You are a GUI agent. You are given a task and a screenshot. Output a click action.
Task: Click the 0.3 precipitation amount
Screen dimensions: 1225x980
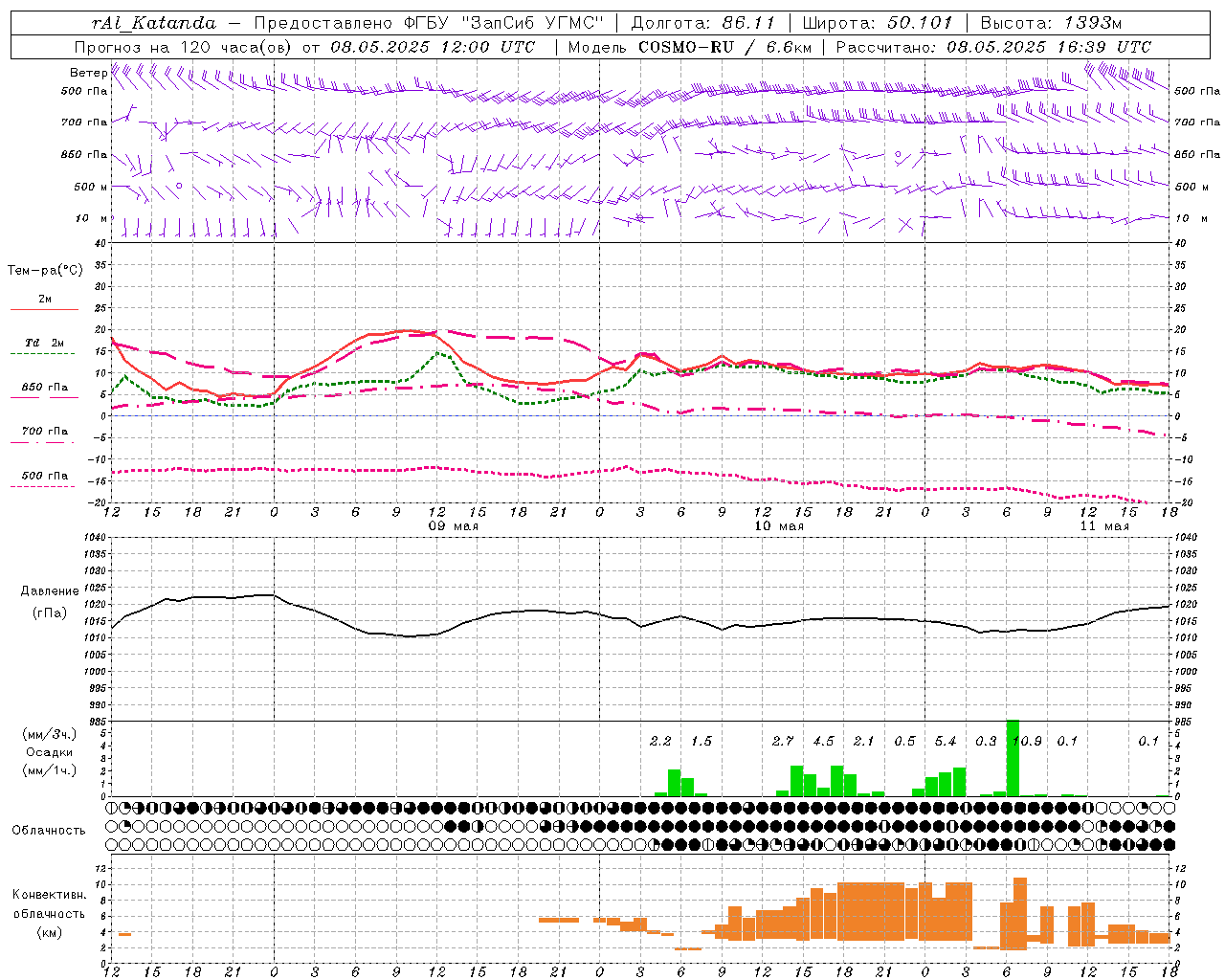[x=987, y=741]
